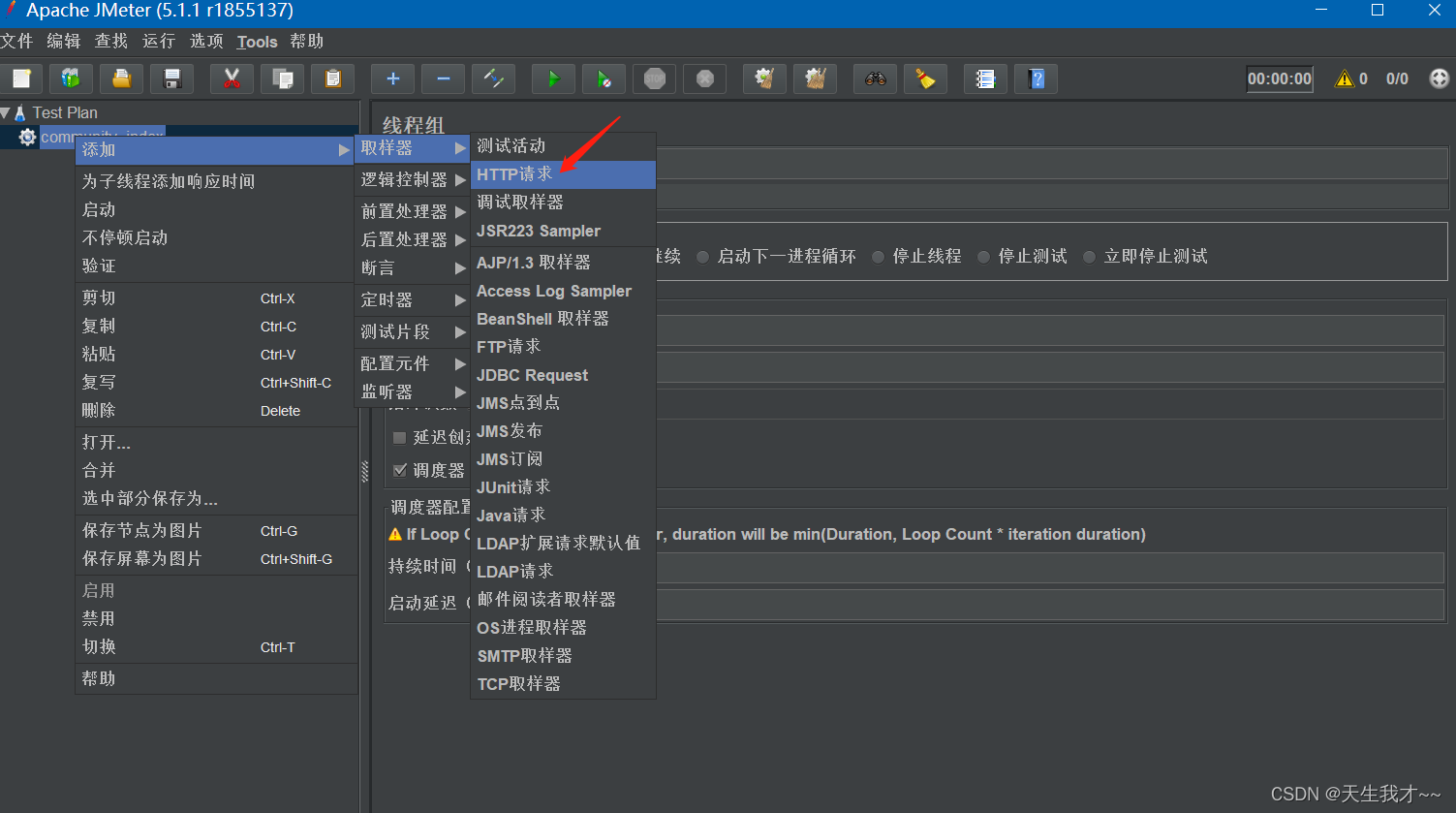1456x813 pixels.
Task: Start the test with green play icon
Action: point(553,78)
